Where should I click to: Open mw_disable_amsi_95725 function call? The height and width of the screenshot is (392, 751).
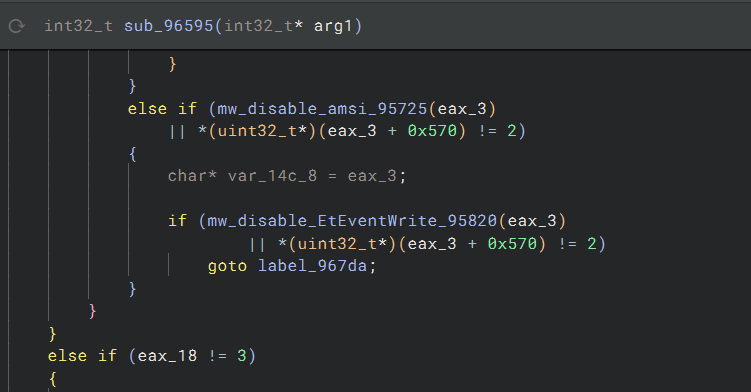tap(322, 109)
